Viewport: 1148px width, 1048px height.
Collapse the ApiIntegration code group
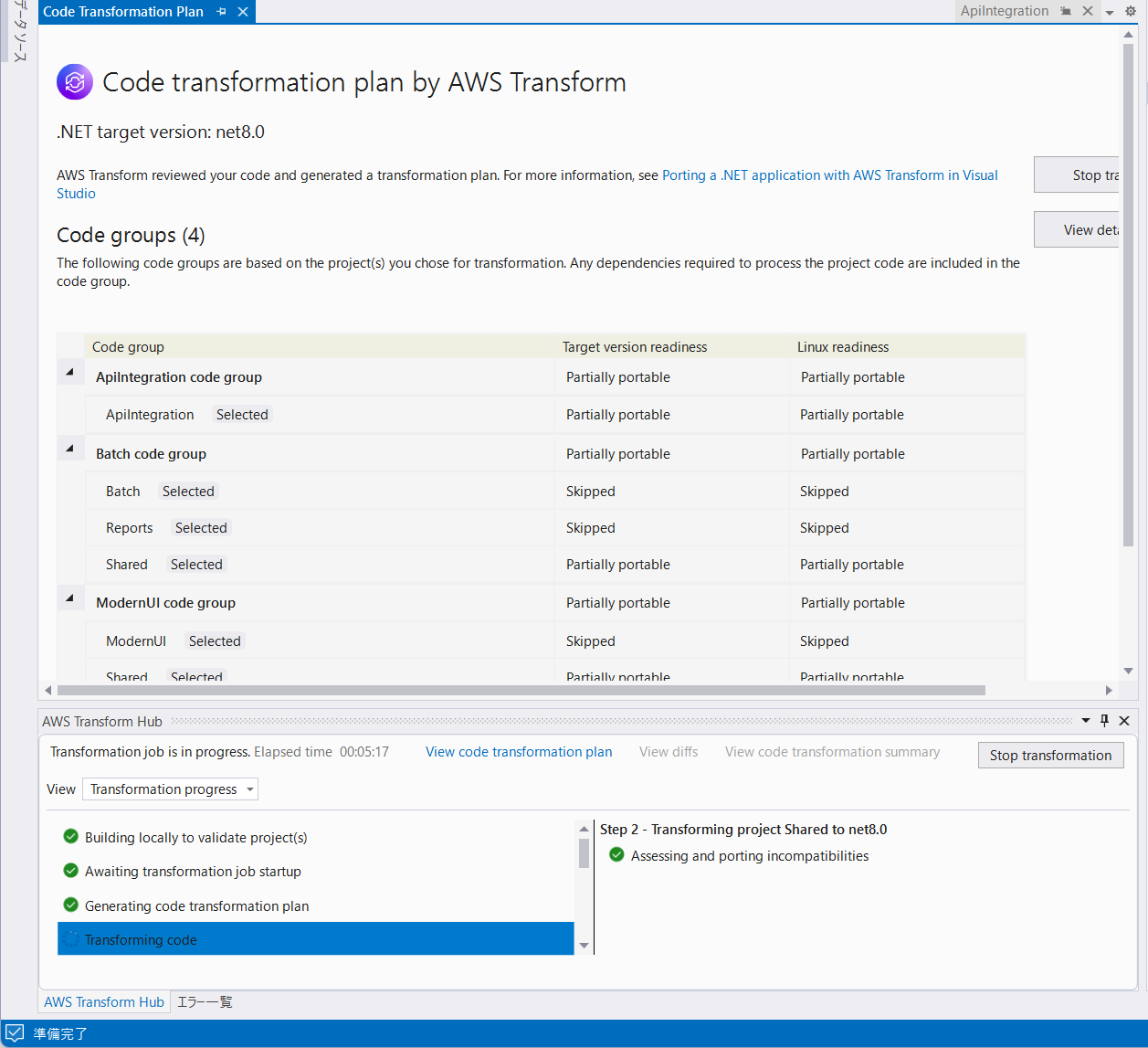point(69,372)
